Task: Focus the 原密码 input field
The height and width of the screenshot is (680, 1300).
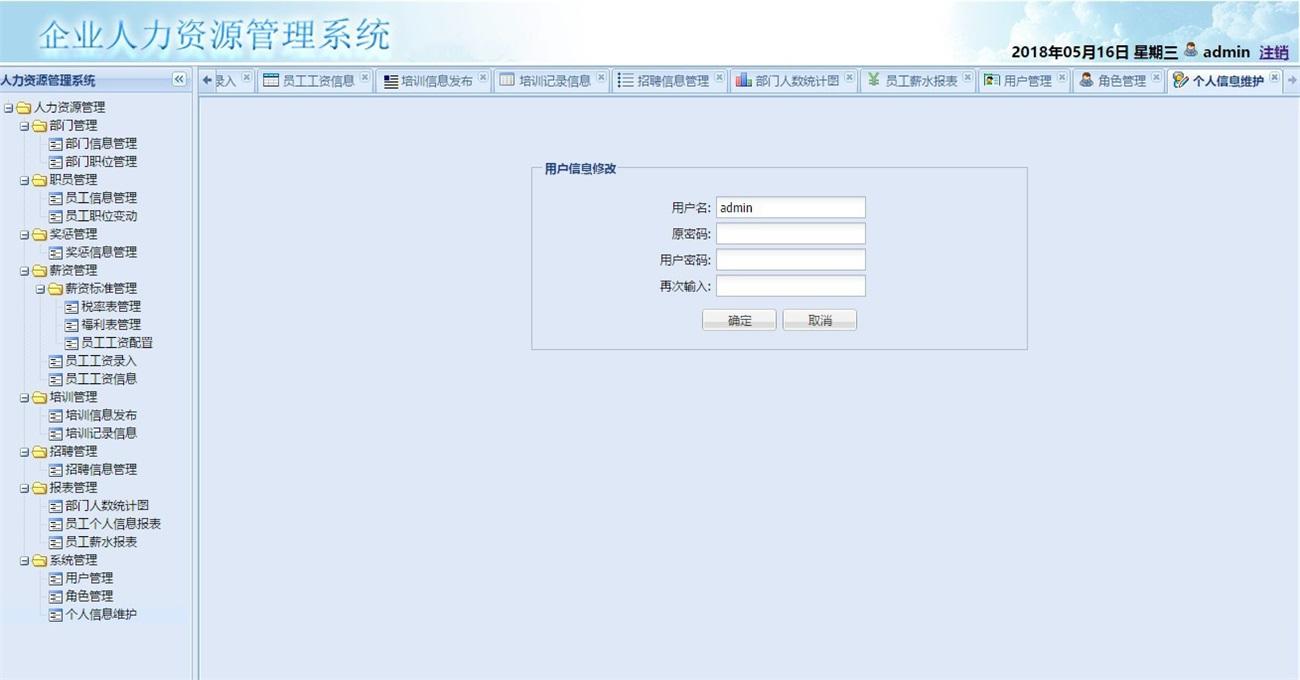Action: (790, 234)
